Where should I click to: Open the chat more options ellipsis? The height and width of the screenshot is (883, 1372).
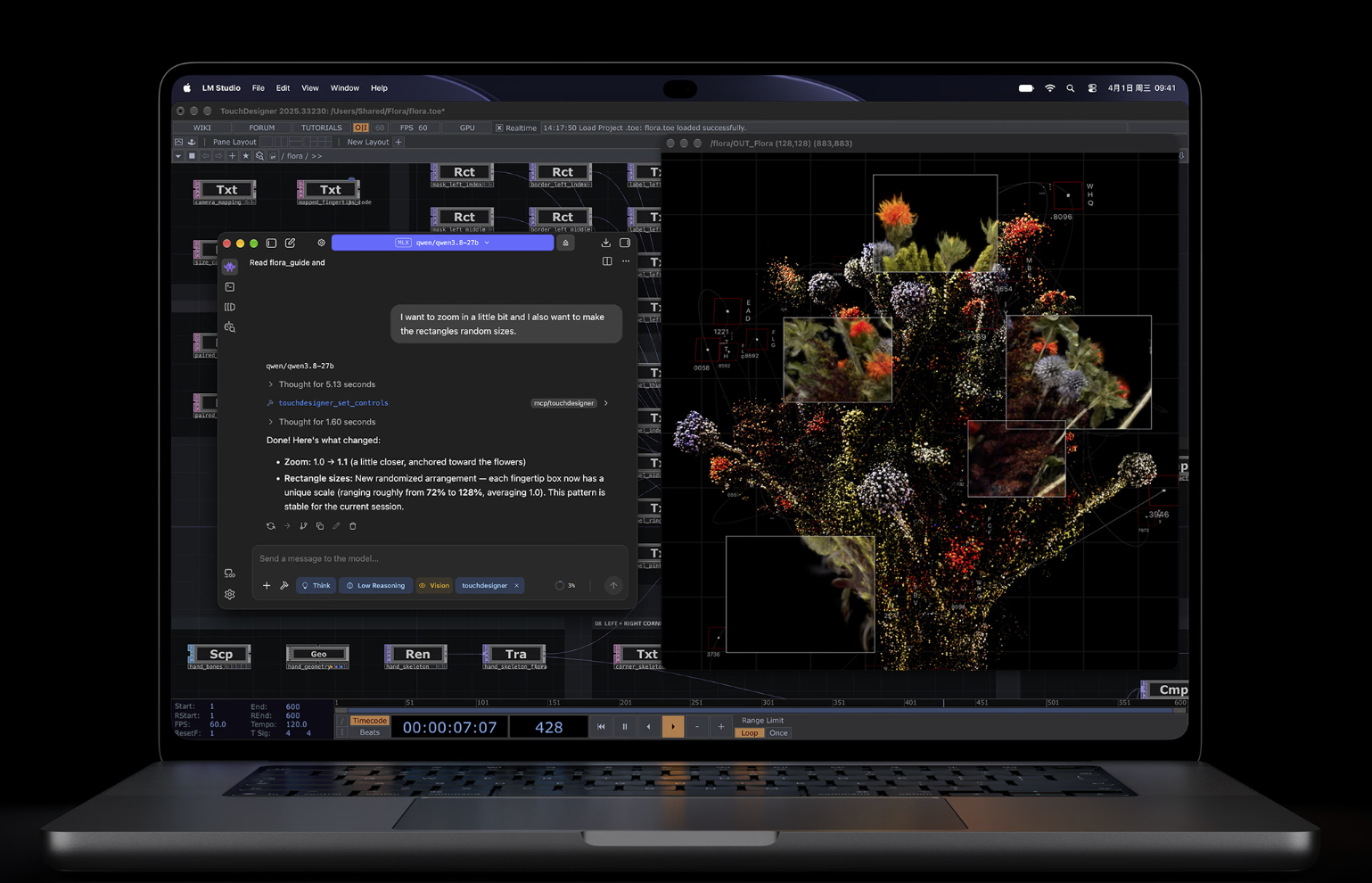(626, 262)
